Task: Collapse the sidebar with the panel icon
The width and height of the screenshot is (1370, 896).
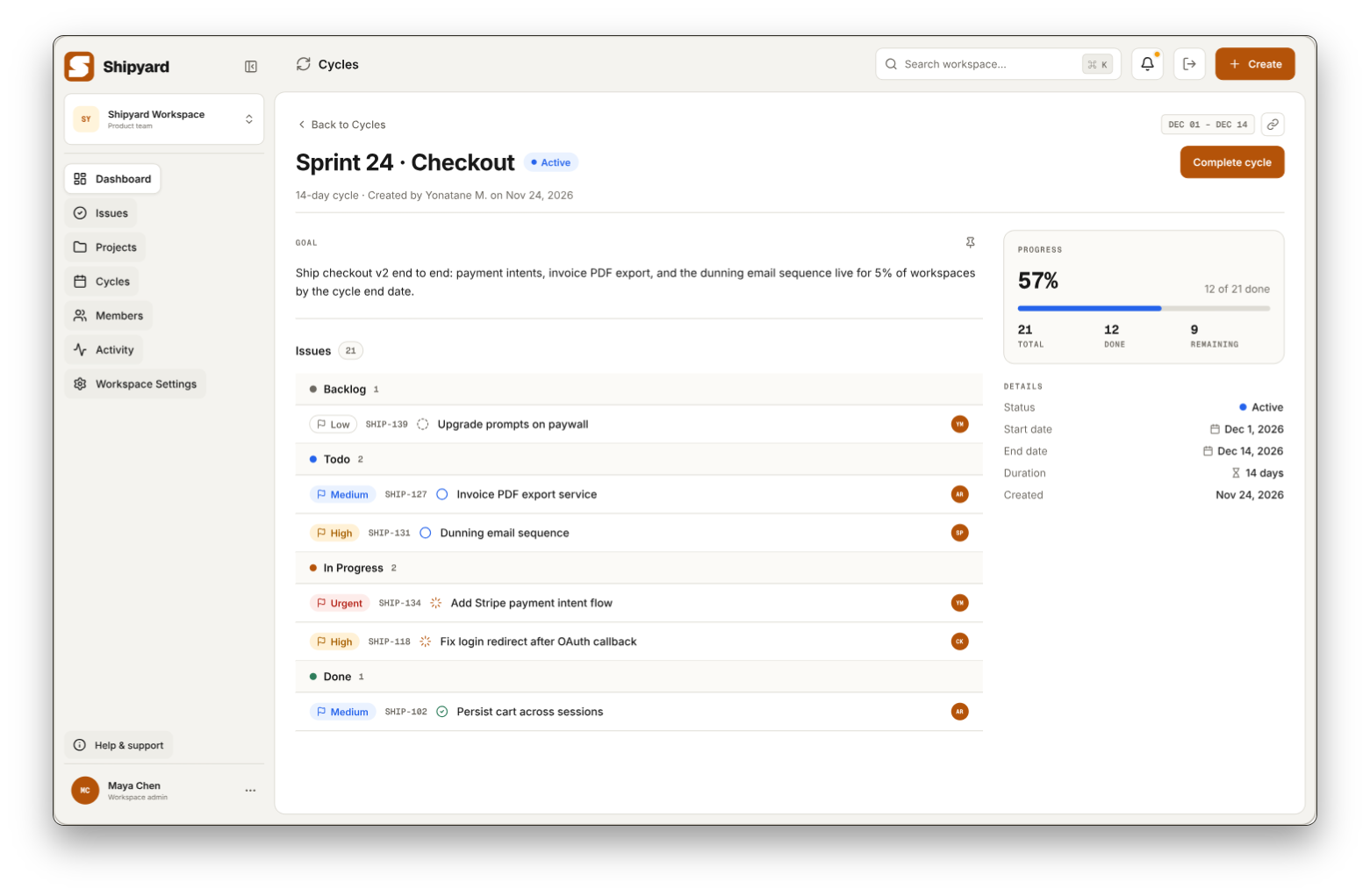Action: click(251, 67)
